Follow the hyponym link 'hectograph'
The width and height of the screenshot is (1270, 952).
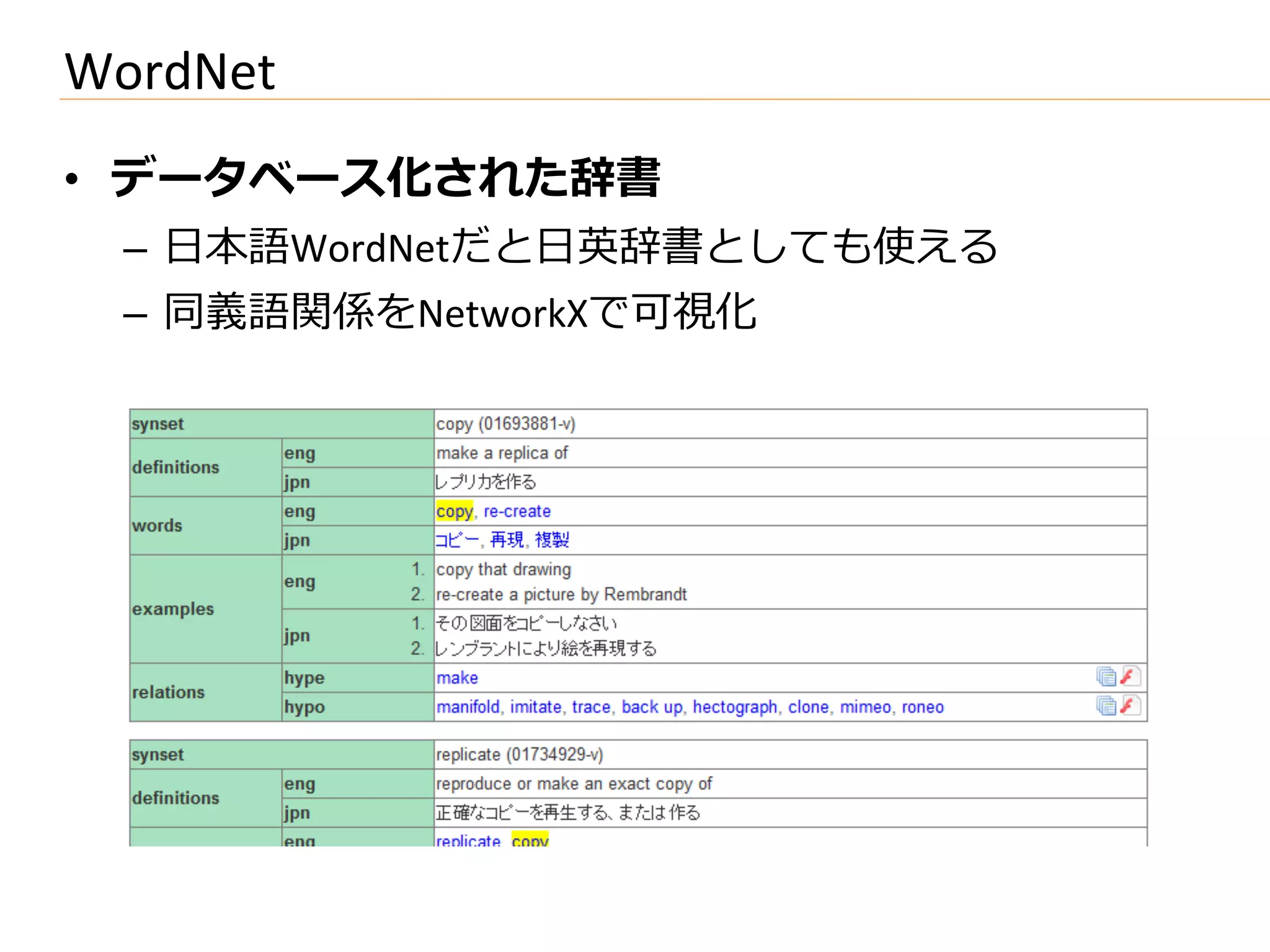(734, 707)
